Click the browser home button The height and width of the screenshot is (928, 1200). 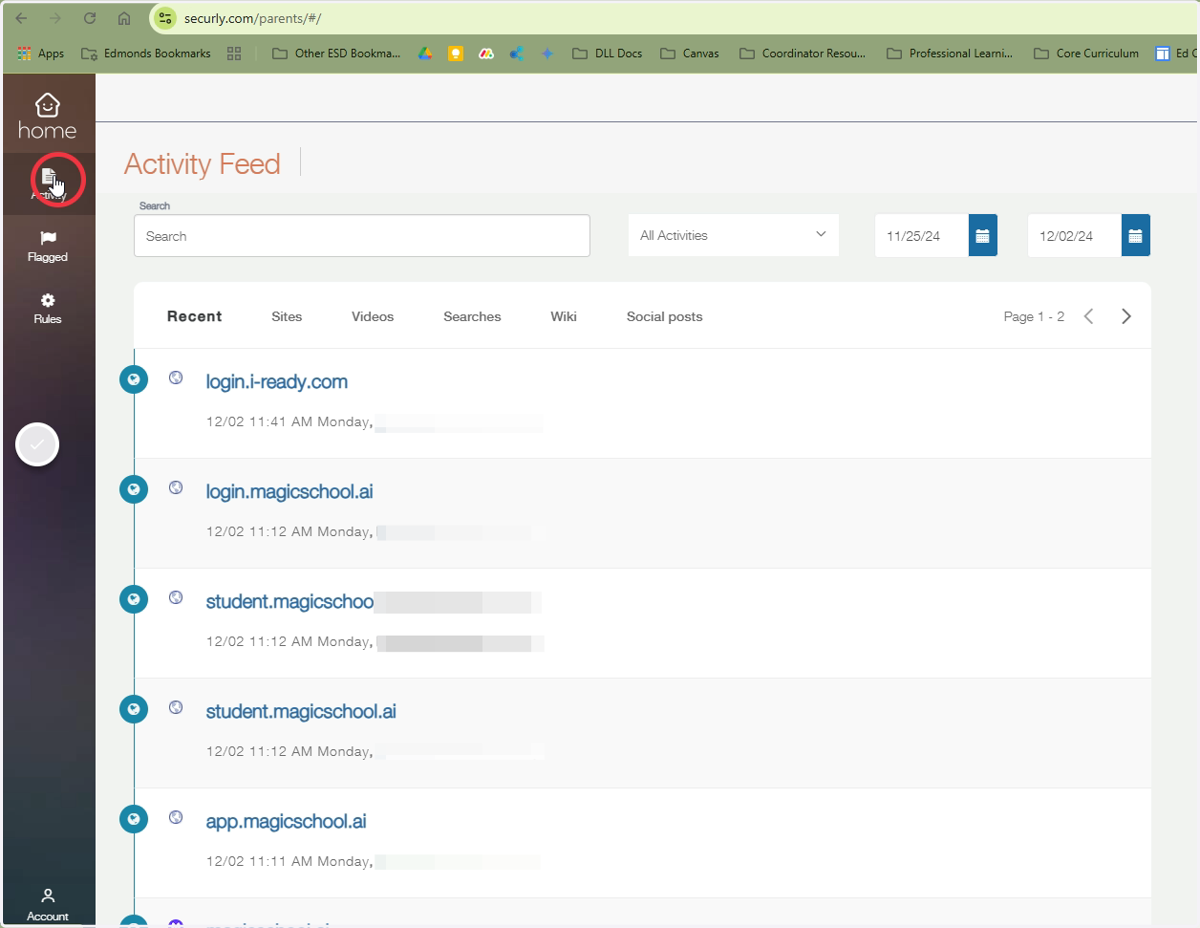[x=124, y=18]
